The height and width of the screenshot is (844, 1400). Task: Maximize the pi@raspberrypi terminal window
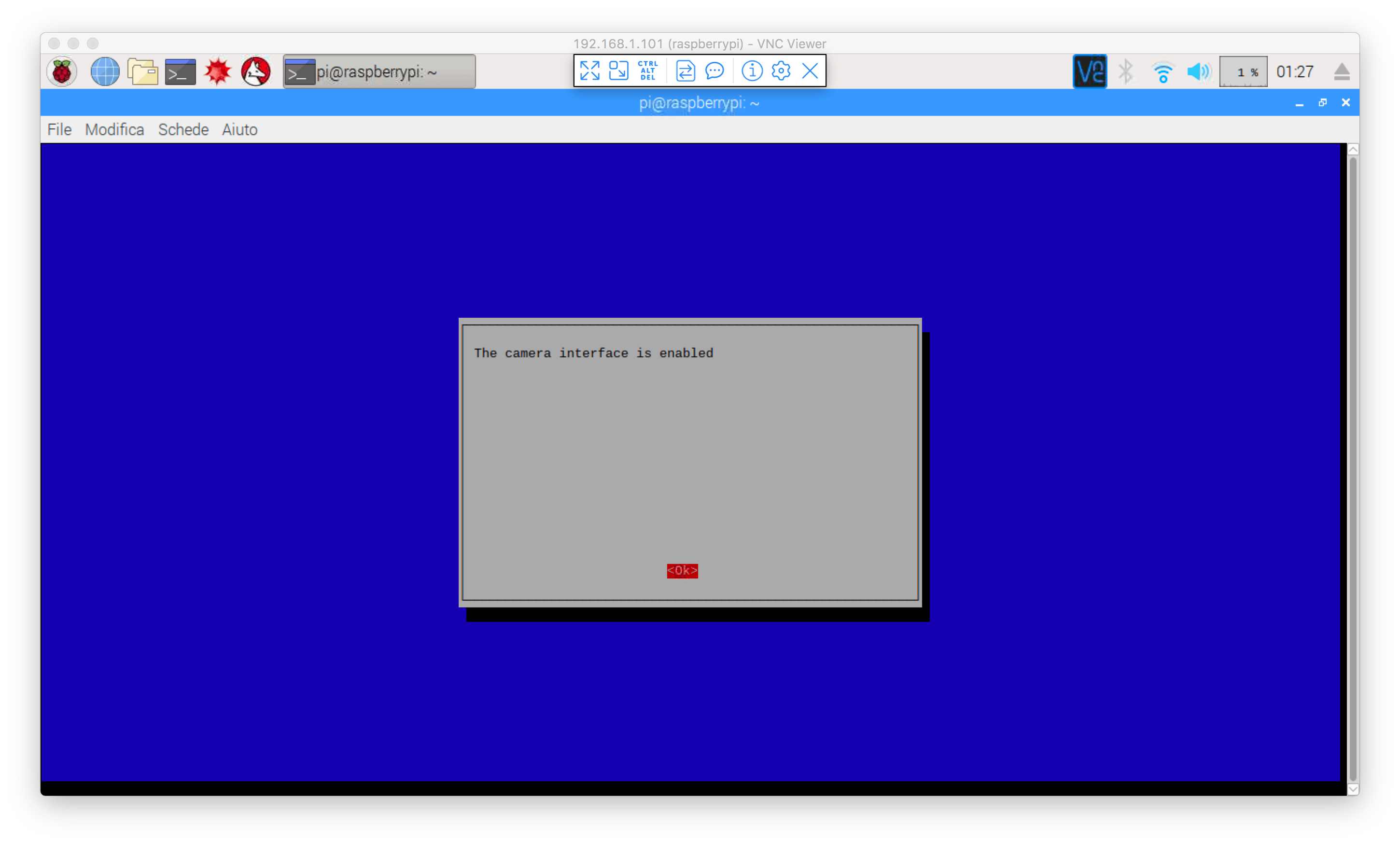(1322, 103)
